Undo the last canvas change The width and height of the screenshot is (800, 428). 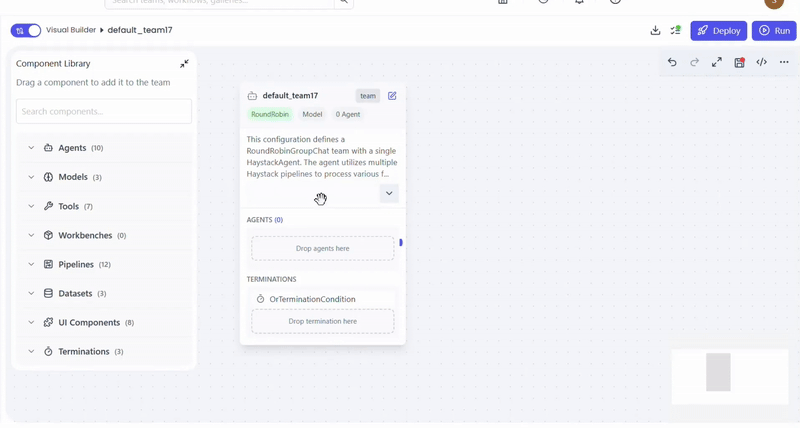[x=672, y=62]
